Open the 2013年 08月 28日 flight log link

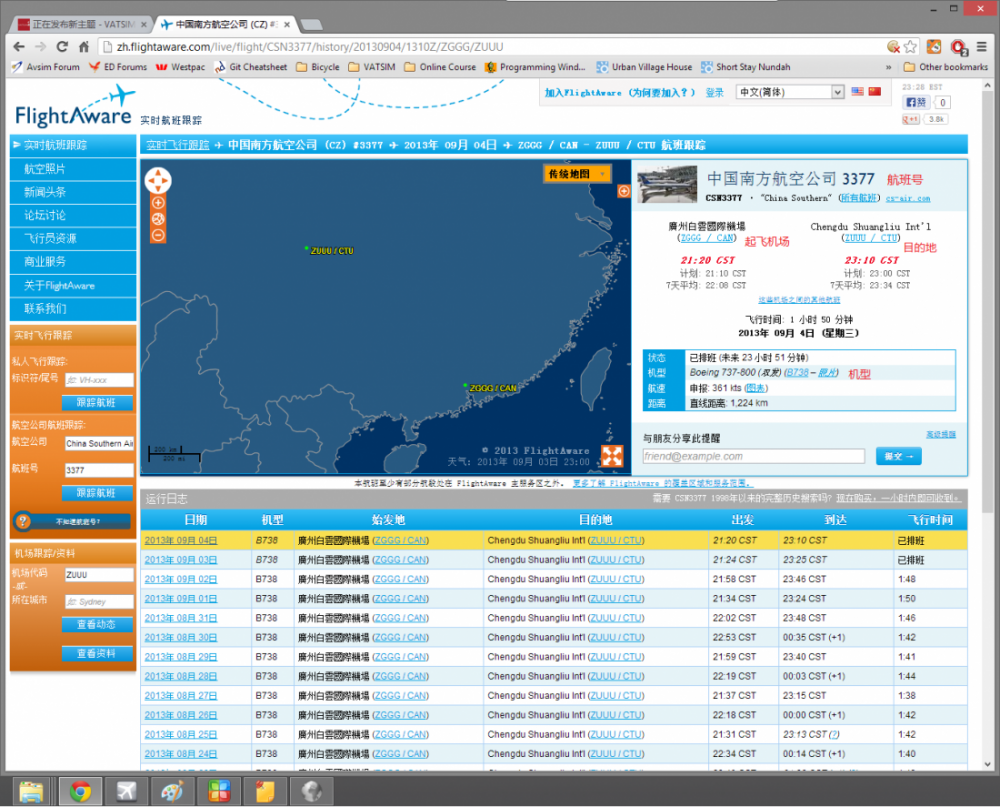point(181,676)
